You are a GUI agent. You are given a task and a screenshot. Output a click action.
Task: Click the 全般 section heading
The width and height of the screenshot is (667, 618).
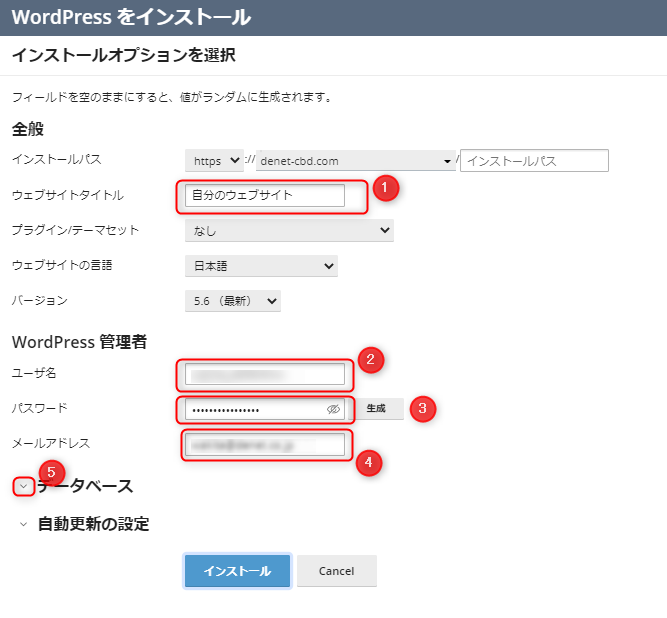[x=28, y=129]
